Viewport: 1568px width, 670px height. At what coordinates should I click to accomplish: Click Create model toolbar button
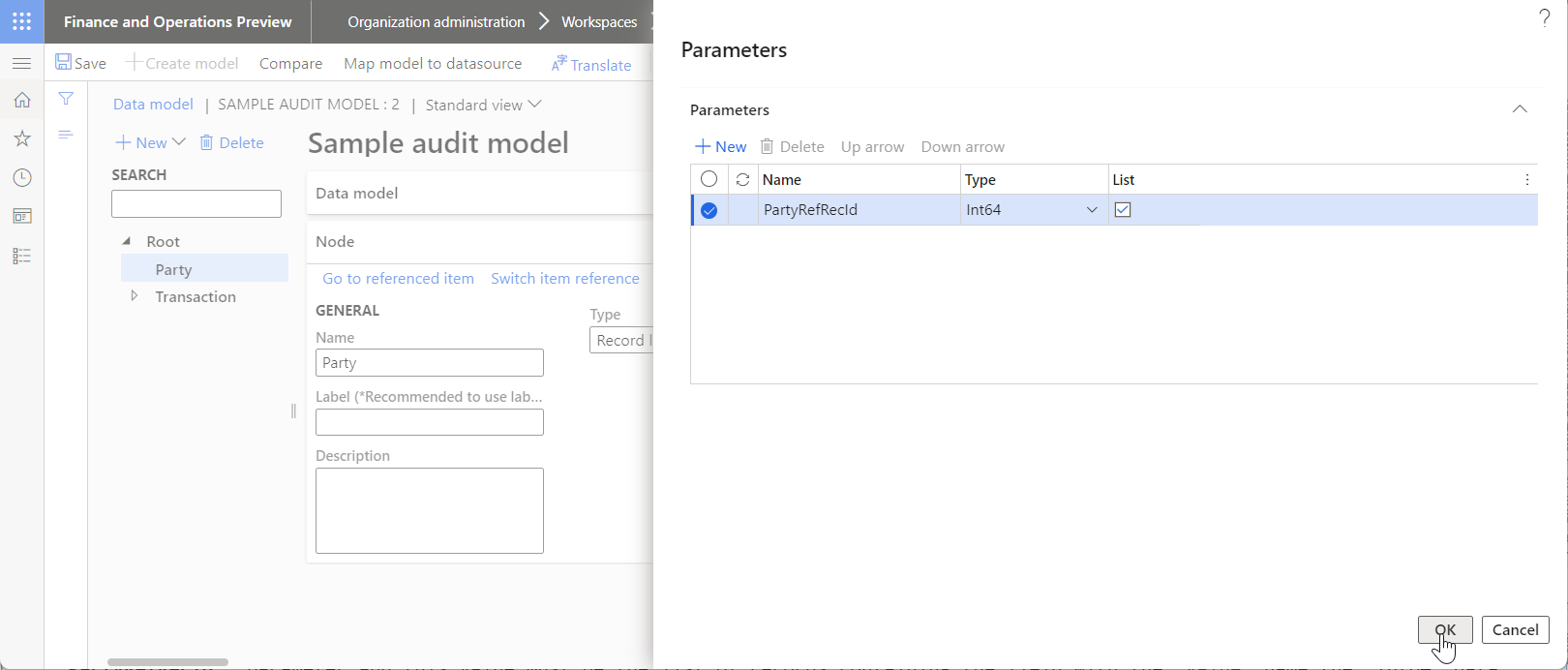click(x=183, y=63)
